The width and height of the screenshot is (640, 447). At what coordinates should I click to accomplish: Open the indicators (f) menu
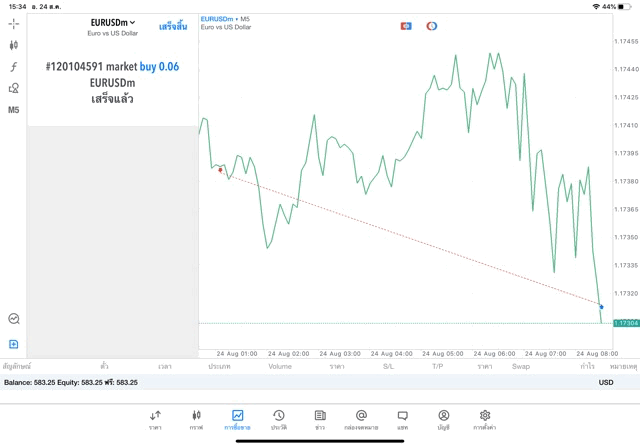[13, 67]
